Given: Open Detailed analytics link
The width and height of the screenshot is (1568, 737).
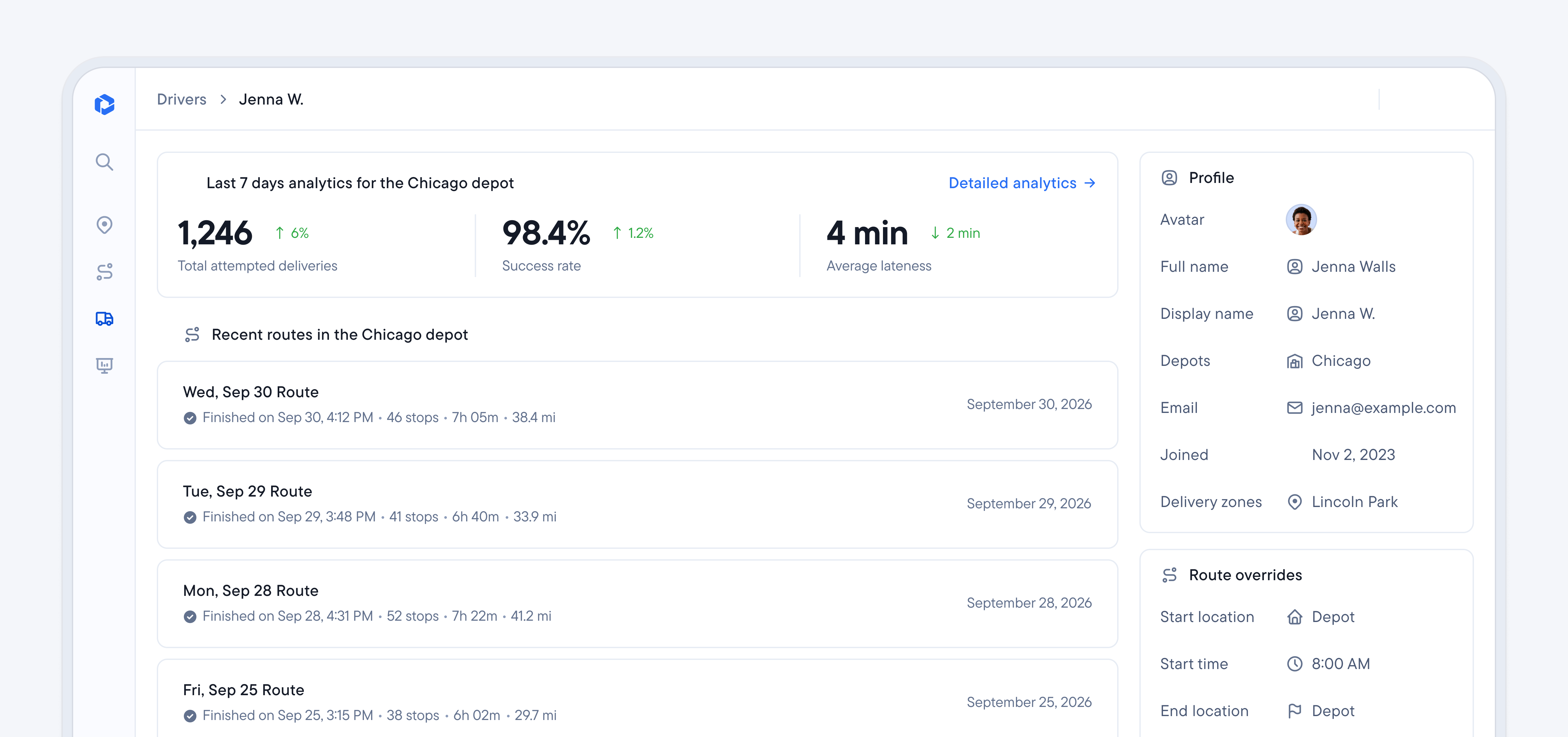Looking at the screenshot, I should point(1022,183).
